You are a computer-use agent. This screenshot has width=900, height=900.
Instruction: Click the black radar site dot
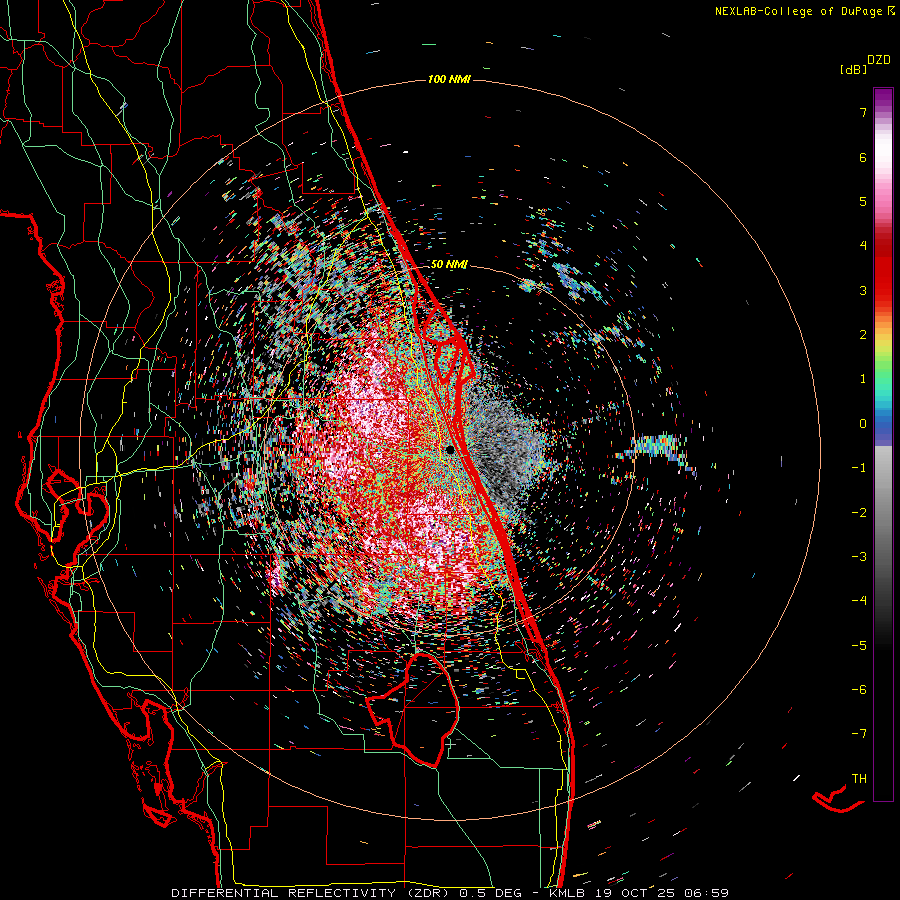450,450
